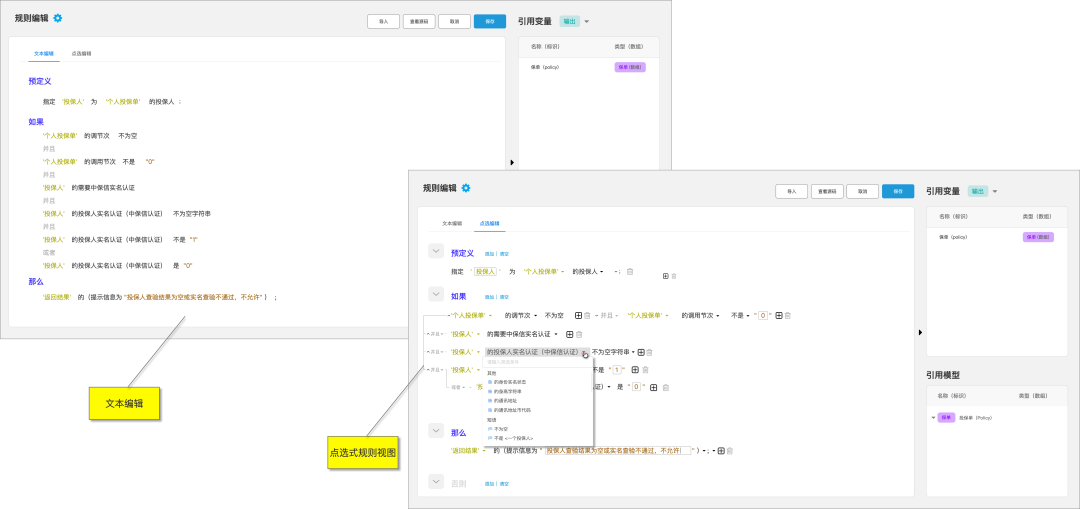Click the trash icon after '的需要中保信实名认证'

click(580, 334)
